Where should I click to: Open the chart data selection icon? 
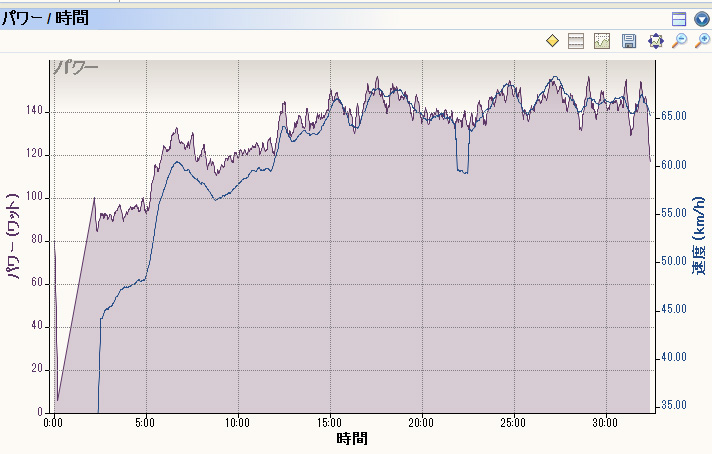coord(602,41)
